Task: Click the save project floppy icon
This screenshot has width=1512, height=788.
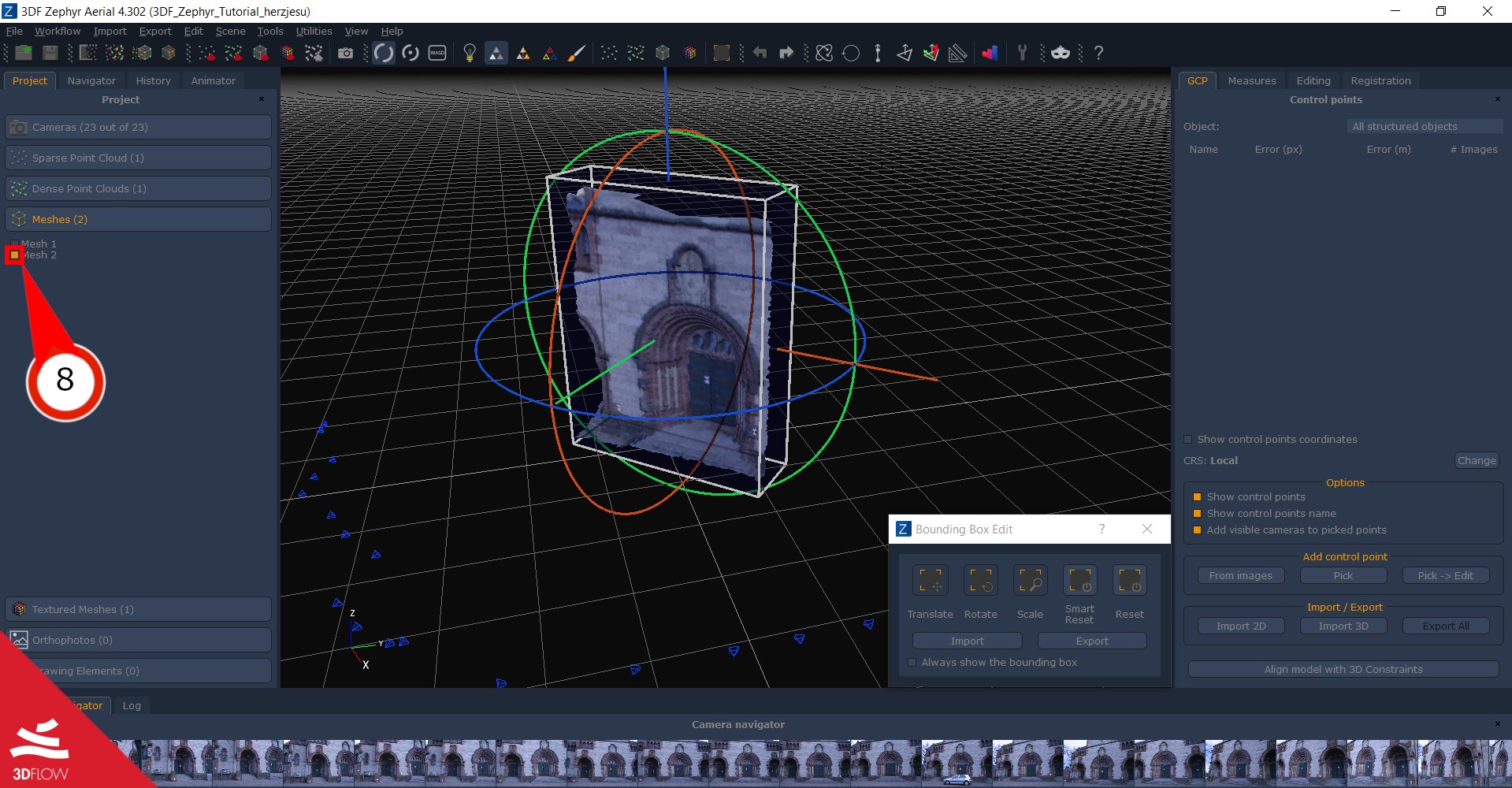Action: pos(50,53)
